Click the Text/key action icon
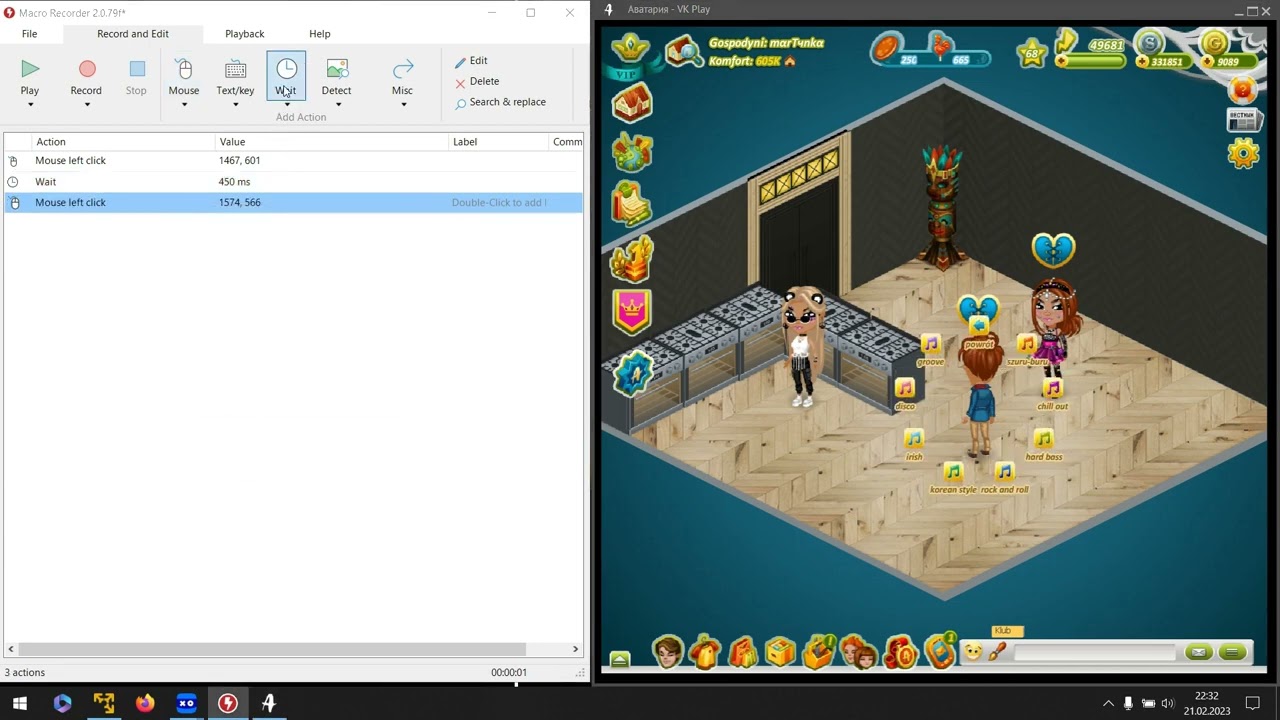This screenshot has width=1280, height=720. click(236, 69)
